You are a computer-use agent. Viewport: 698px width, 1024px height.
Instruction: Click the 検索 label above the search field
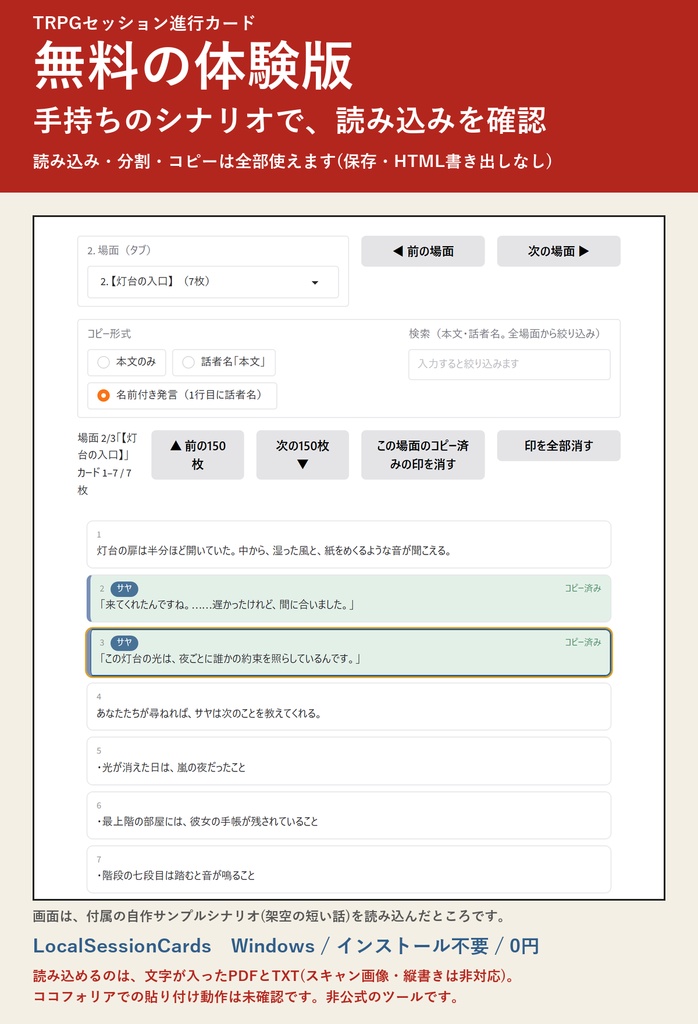point(504,334)
